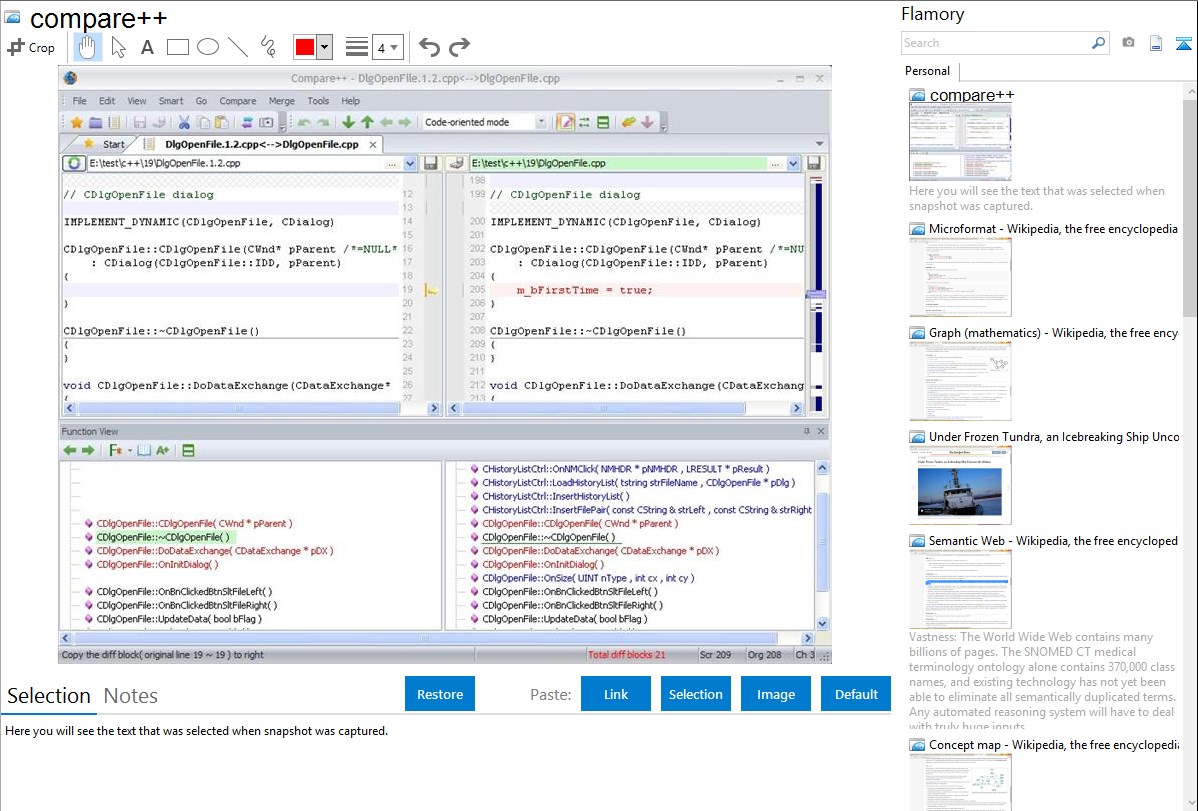Go to previous difference green up arrow
The height and width of the screenshot is (811, 1198).
367,122
